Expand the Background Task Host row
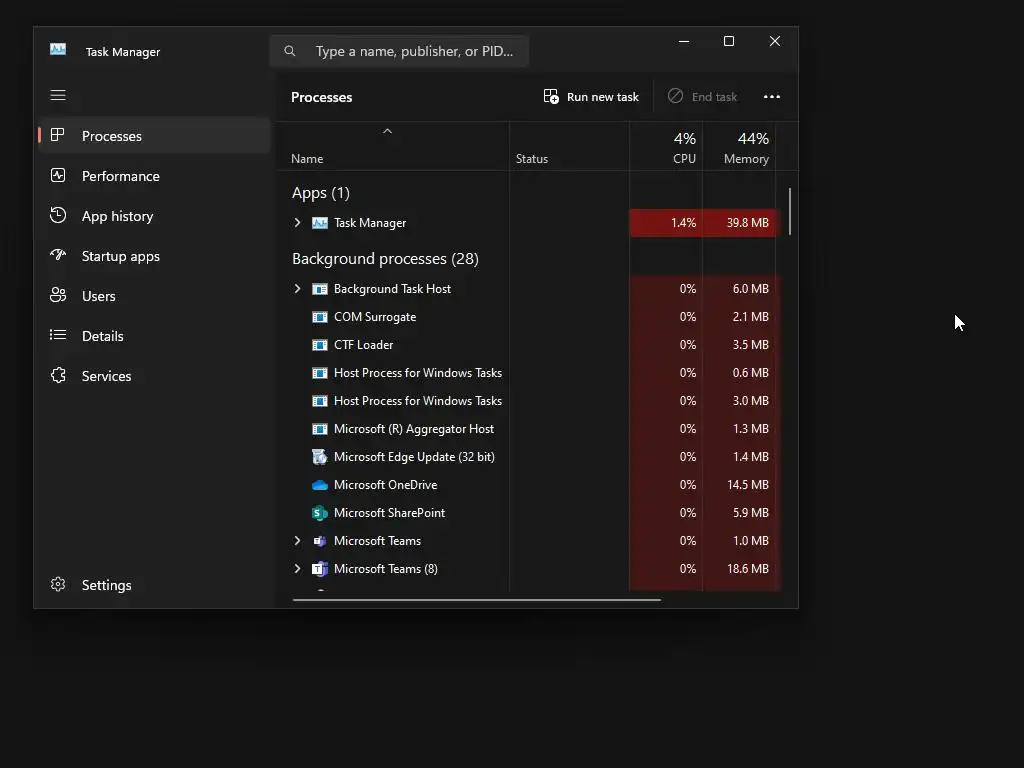Viewport: 1024px width, 768px height. click(297, 289)
